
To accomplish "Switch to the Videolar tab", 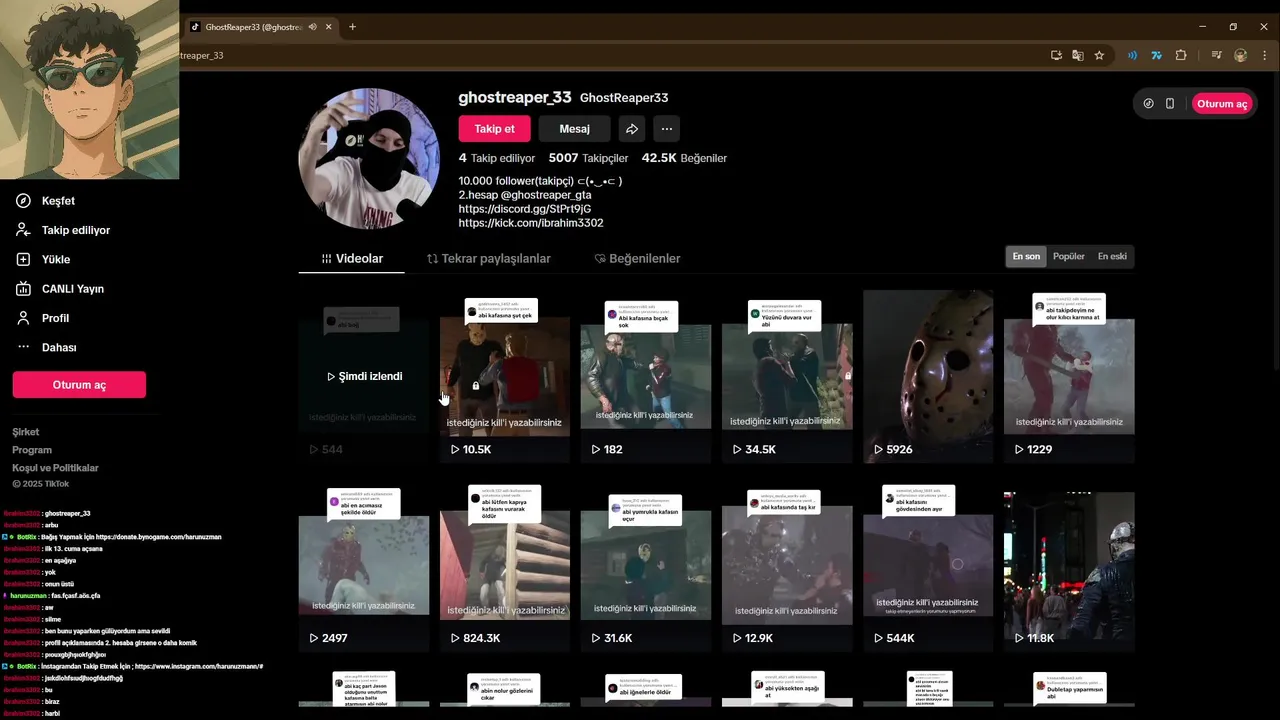I will click(x=352, y=258).
